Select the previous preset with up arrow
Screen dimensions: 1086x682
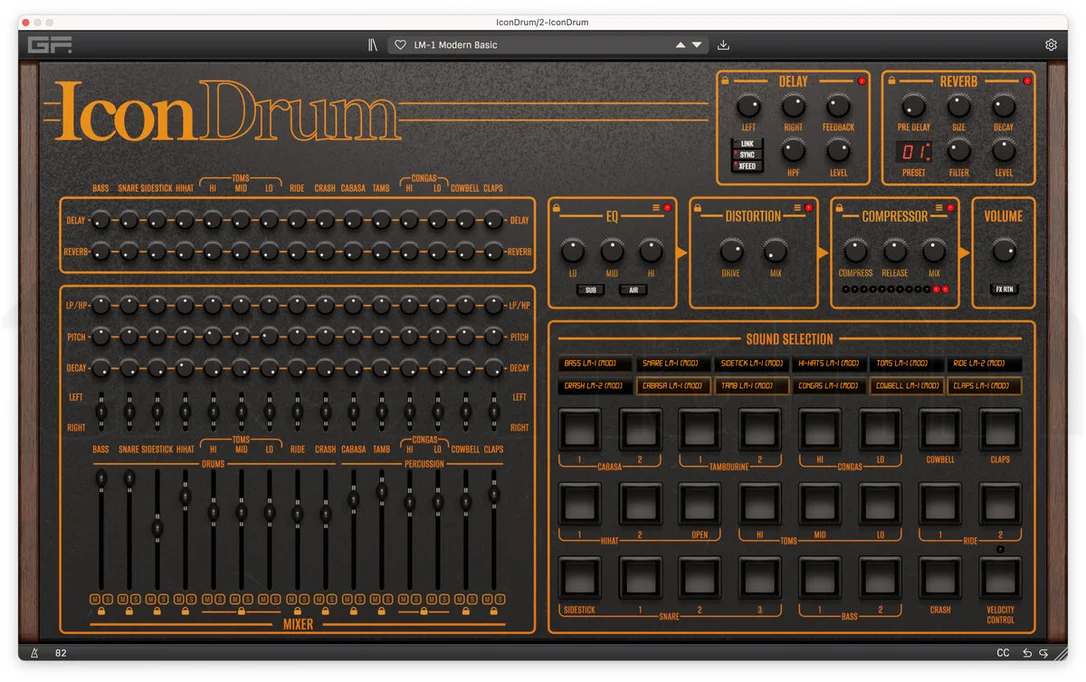click(680, 45)
